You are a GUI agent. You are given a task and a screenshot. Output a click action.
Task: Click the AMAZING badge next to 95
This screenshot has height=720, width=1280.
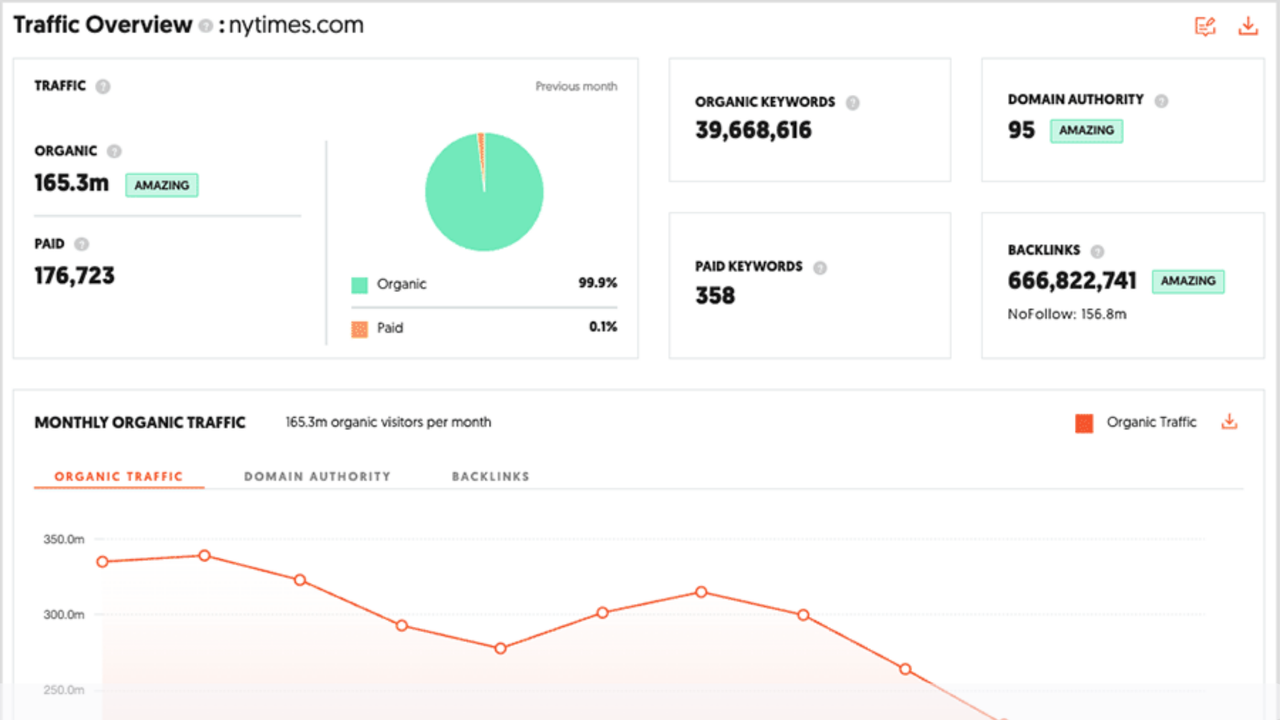coord(1086,131)
